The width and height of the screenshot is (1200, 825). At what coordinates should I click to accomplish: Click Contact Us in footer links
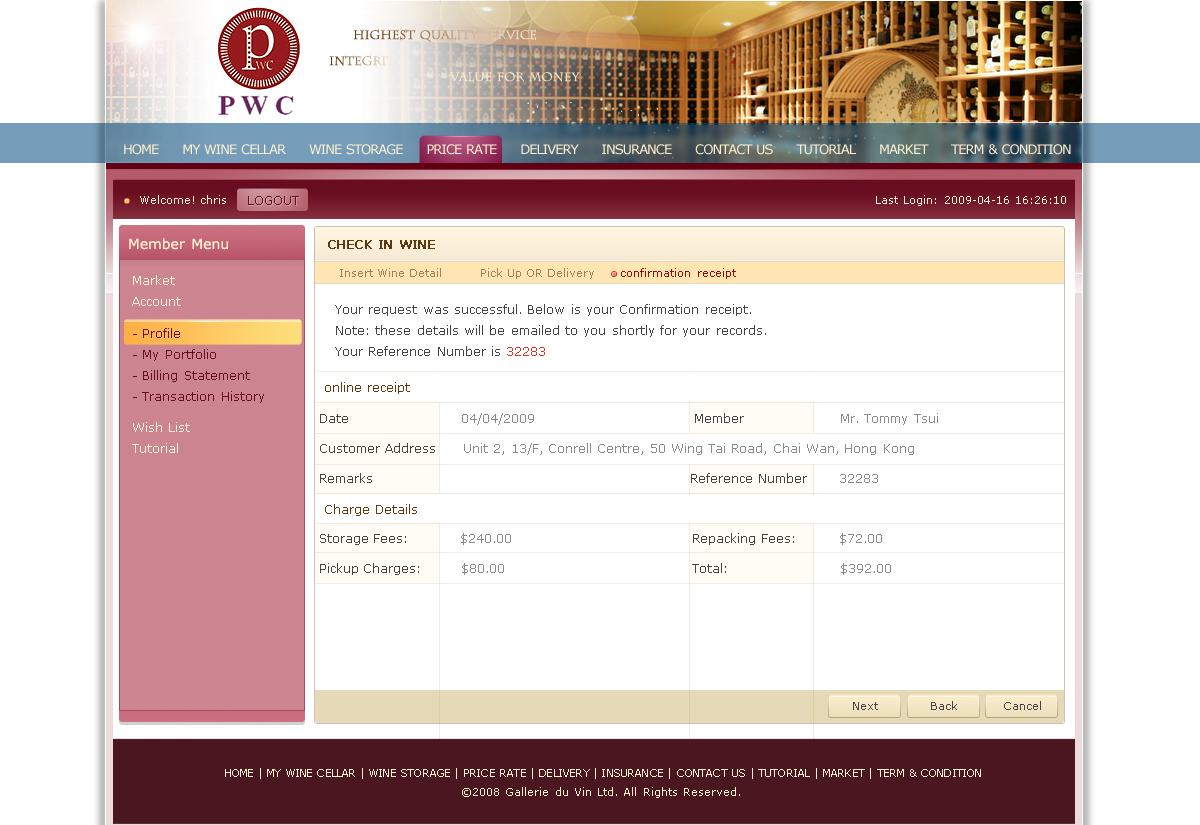click(710, 773)
